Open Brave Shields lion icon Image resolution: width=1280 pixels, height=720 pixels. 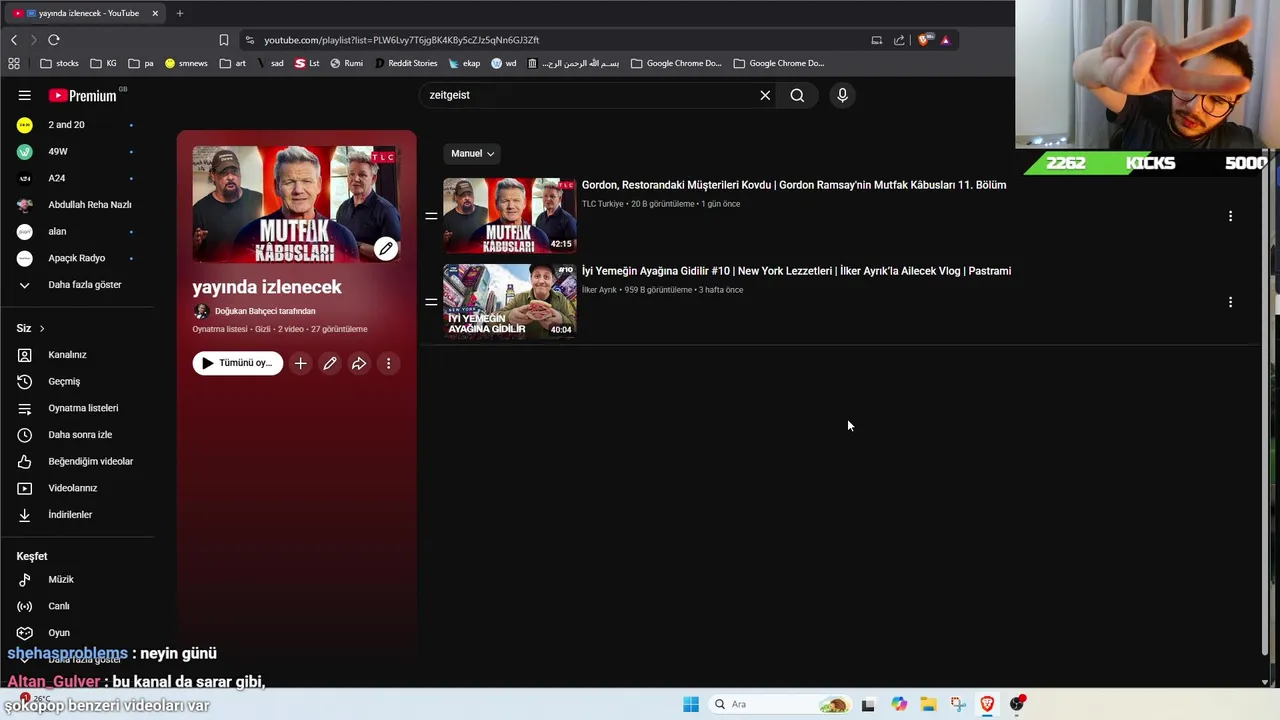point(925,40)
